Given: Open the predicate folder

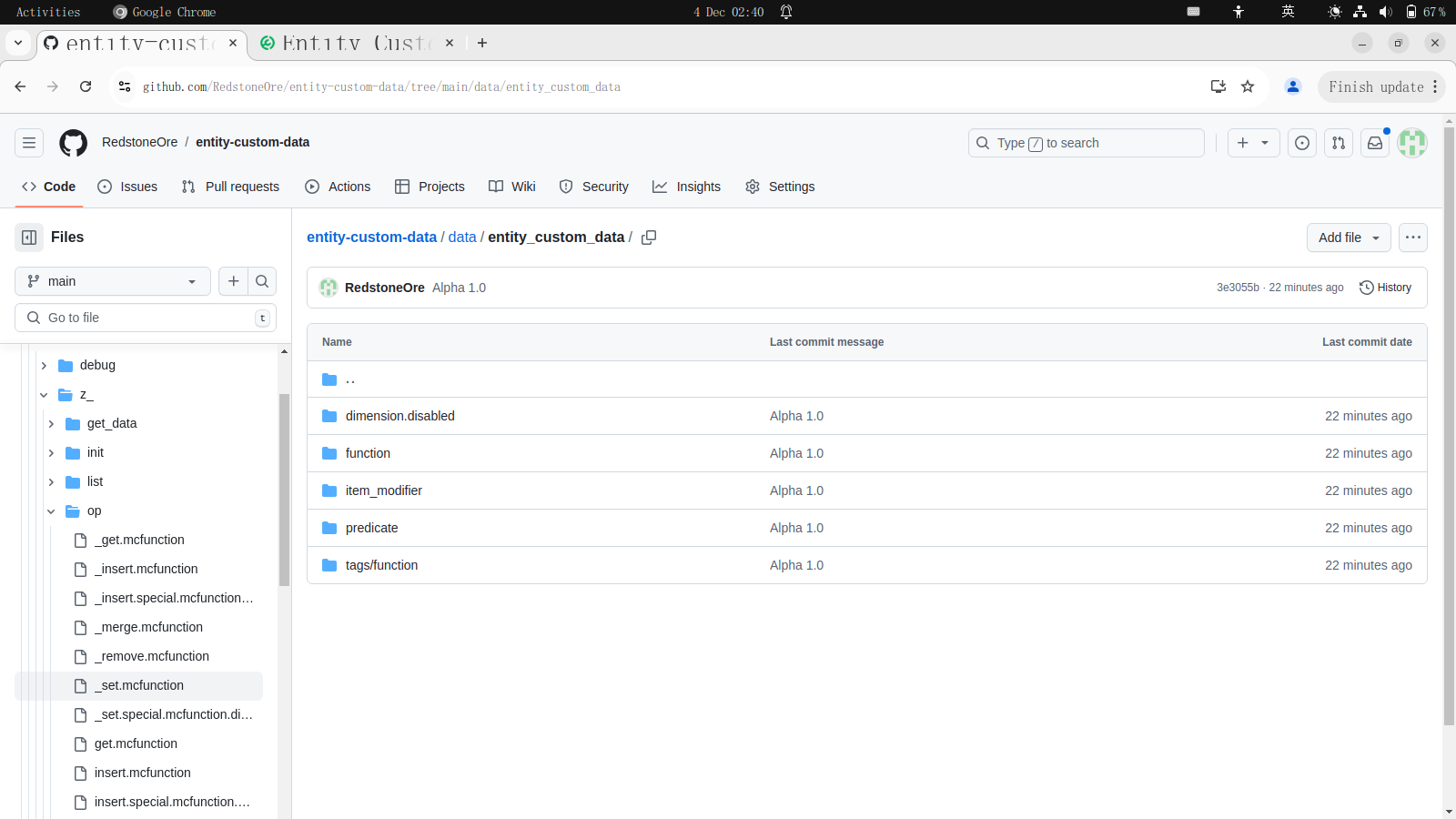Looking at the screenshot, I should [372, 528].
